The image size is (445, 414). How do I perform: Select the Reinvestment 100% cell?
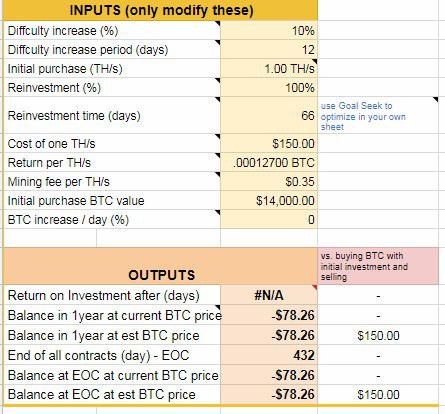coord(269,87)
